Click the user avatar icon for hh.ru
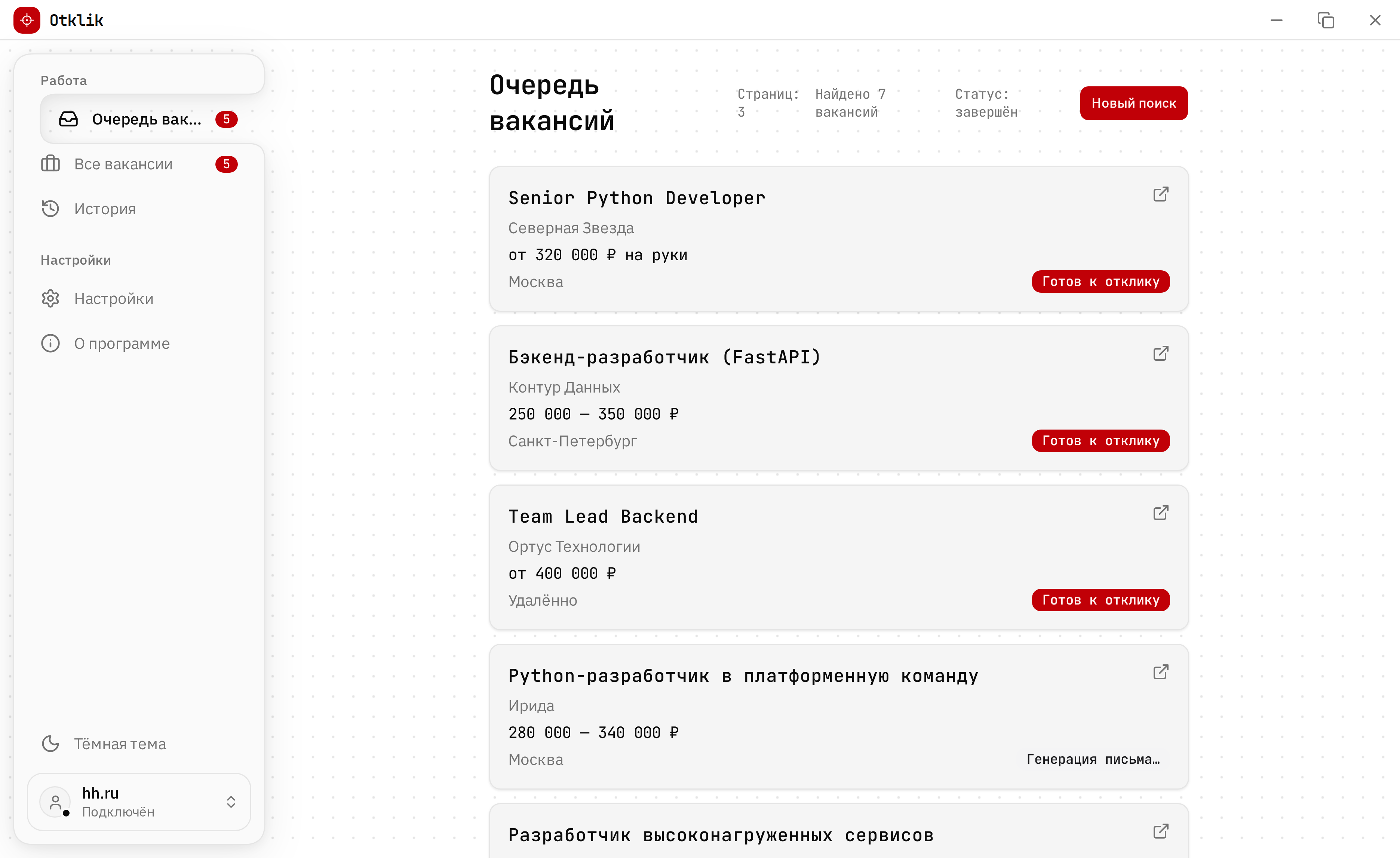Screen dimensions: 1400x858 (55, 802)
